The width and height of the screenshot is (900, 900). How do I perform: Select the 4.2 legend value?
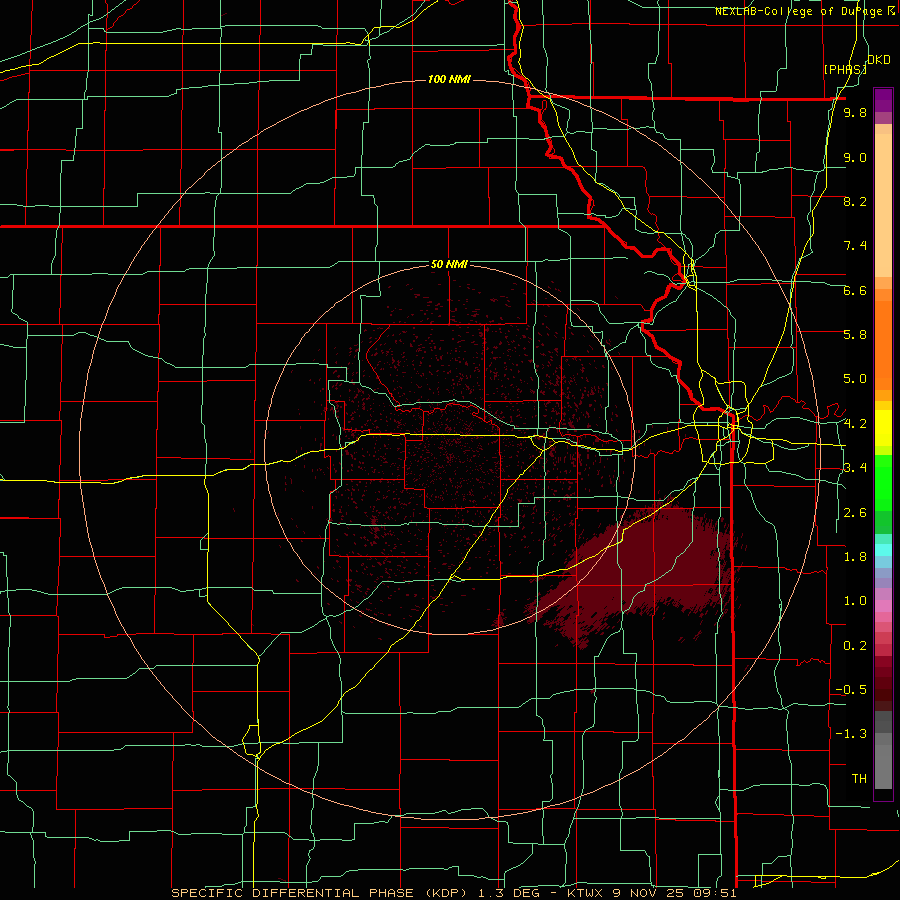(x=855, y=424)
